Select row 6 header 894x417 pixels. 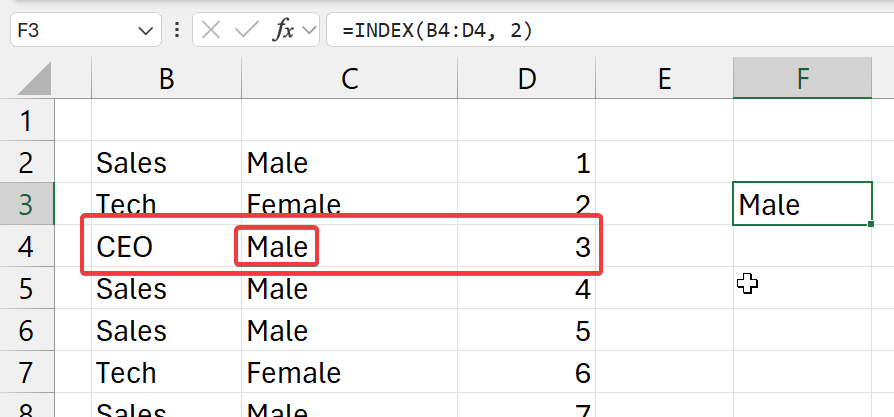(26, 330)
